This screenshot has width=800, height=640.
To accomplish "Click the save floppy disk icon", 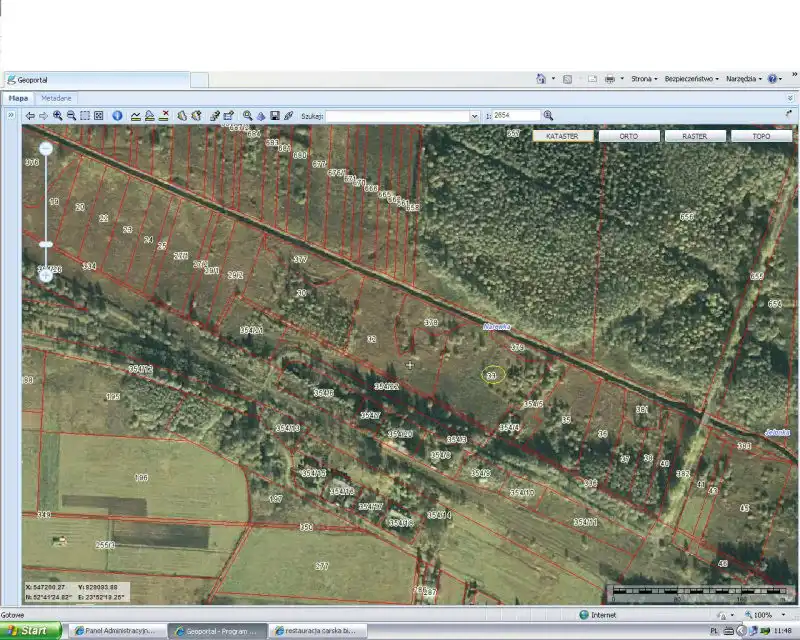I will click(x=275, y=116).
